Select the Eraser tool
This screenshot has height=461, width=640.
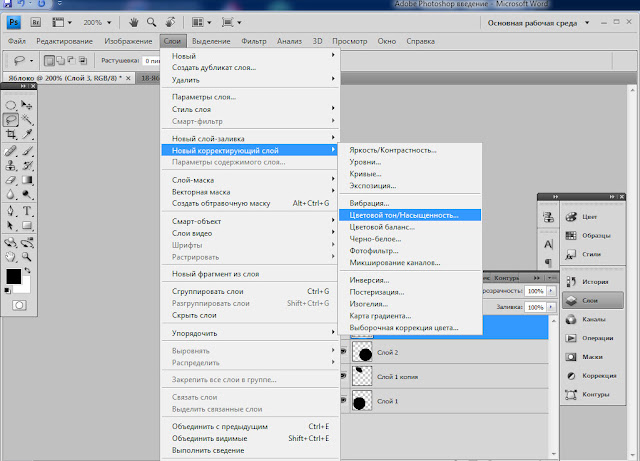coord(11,180)
